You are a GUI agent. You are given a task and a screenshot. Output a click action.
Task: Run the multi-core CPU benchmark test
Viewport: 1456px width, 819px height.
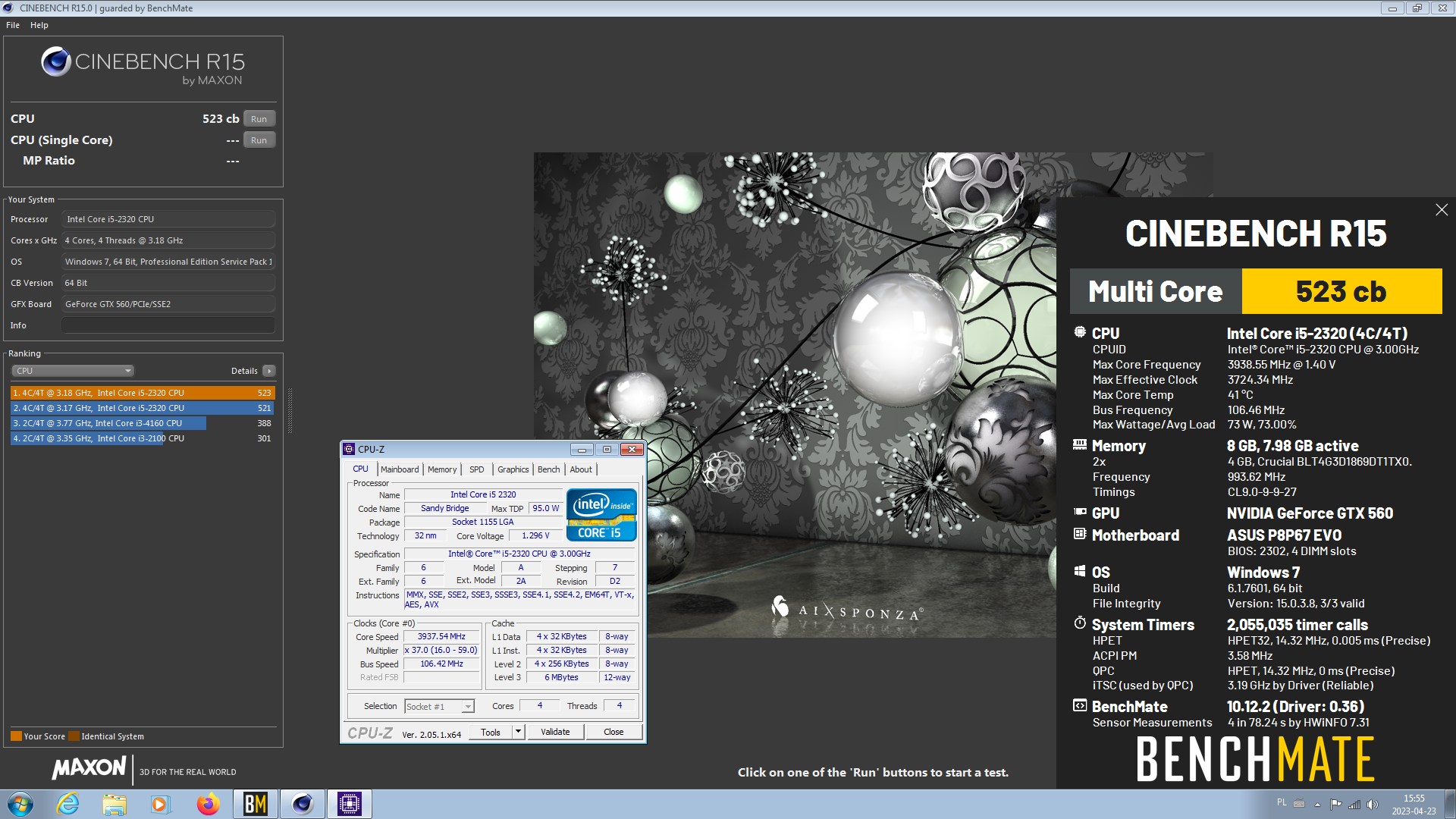(x=259, y=119)
